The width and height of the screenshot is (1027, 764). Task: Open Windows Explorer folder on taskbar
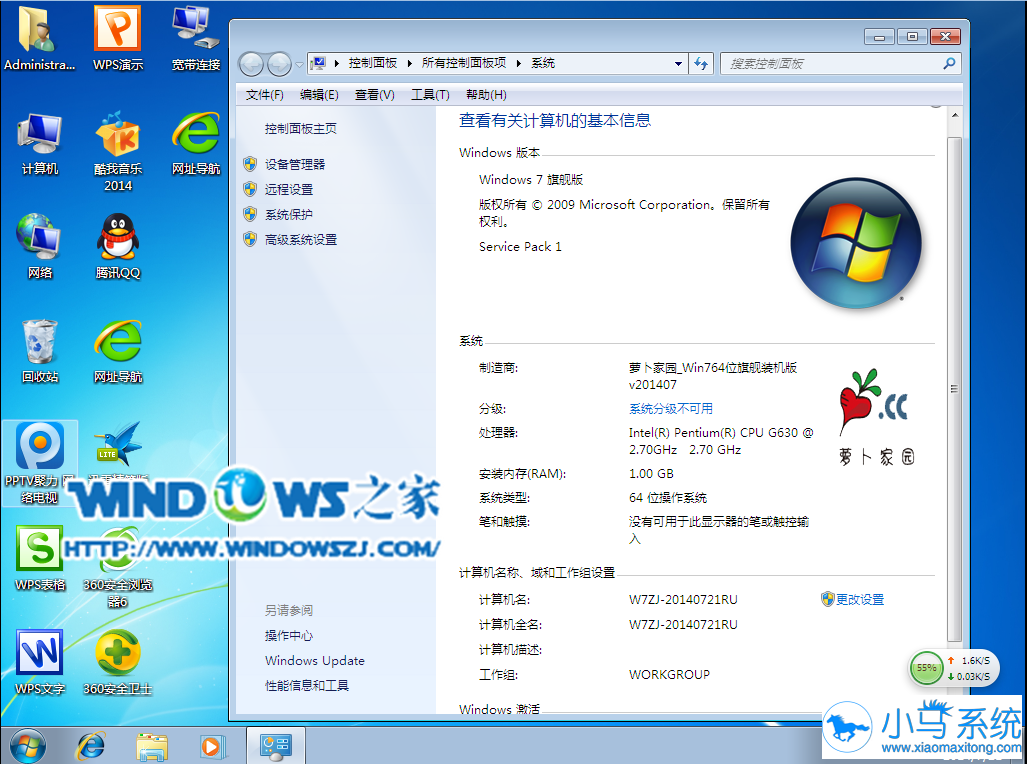point(152,746)
